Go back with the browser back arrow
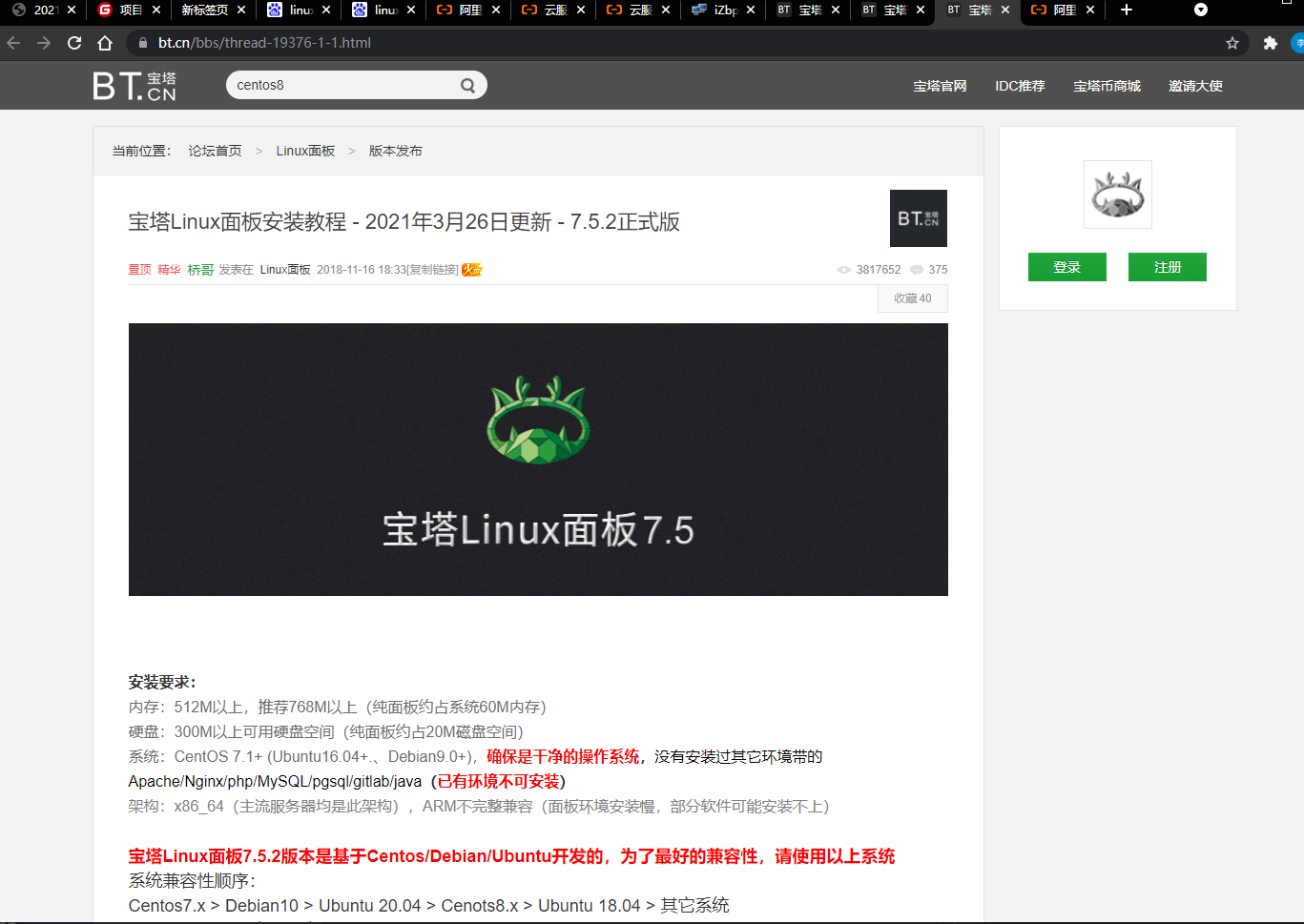This screenshot has width=1304, height=924. coord(13,43)
